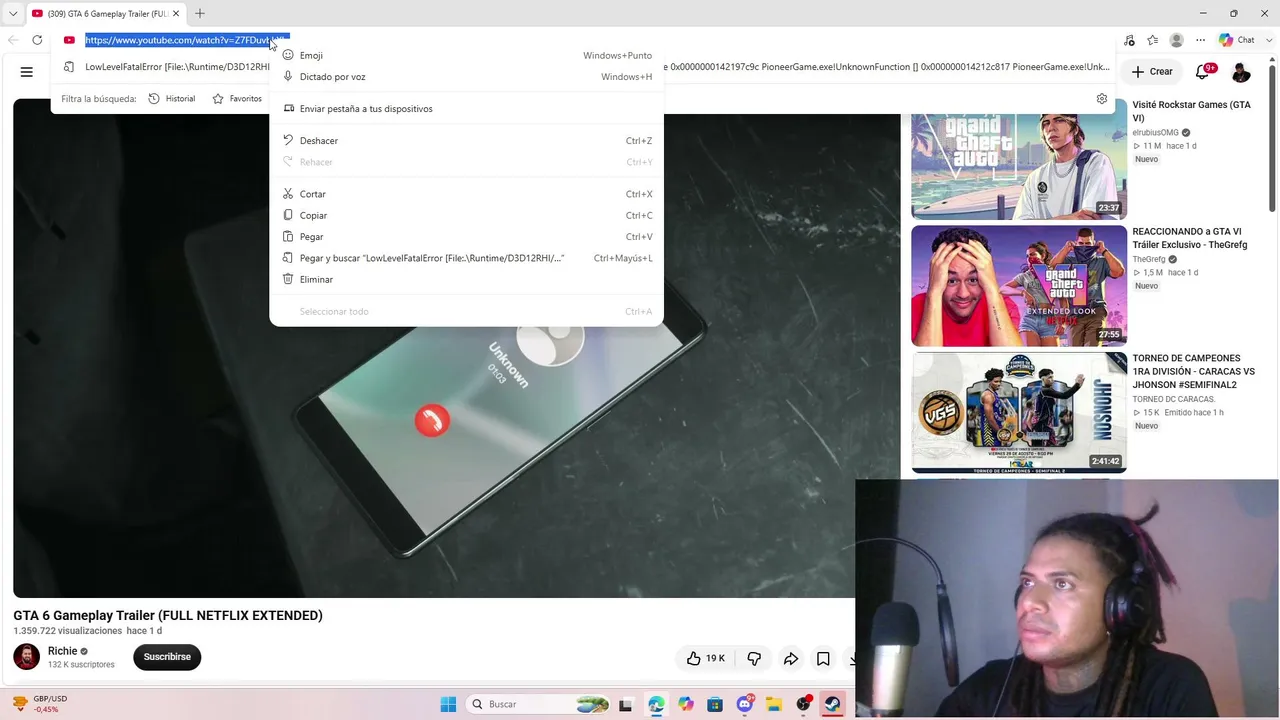The image size is (1280, 720).
Task: Go to TORNEO DC CARACAS channel
Action: tap(1172, 399)
